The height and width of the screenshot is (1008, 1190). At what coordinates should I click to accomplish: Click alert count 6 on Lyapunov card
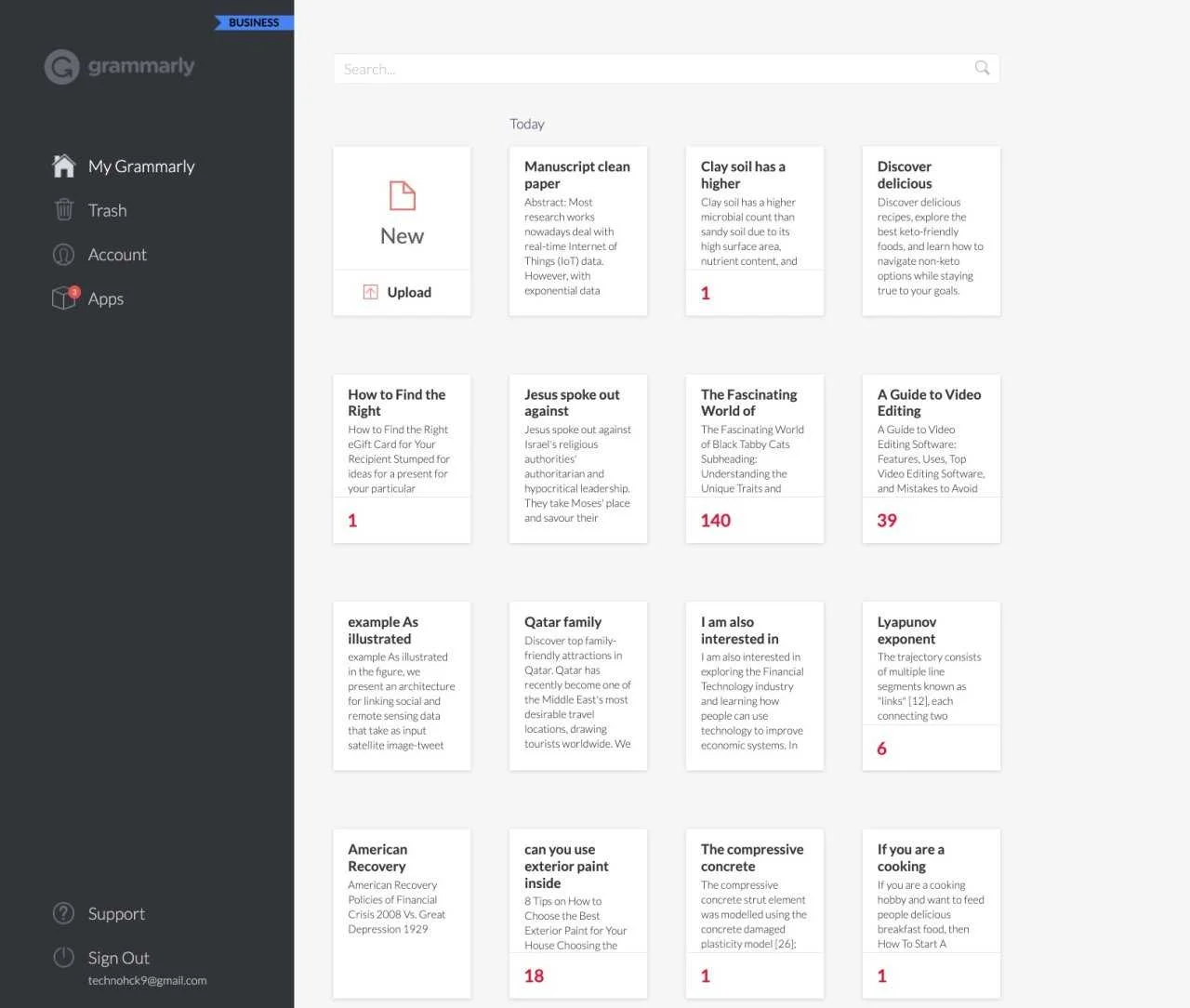881,749
